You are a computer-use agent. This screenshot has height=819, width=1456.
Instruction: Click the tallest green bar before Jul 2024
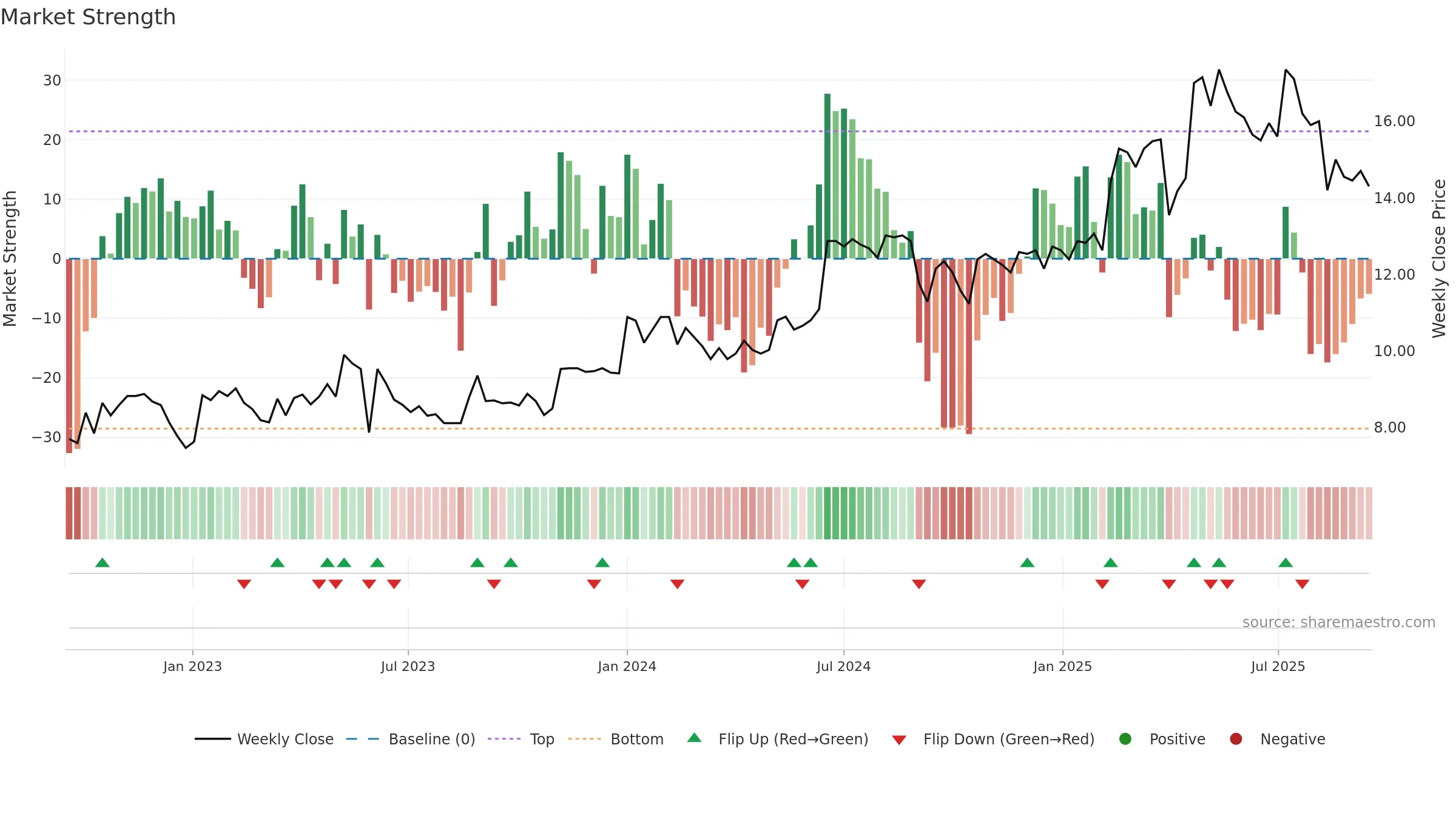[827, 176]
